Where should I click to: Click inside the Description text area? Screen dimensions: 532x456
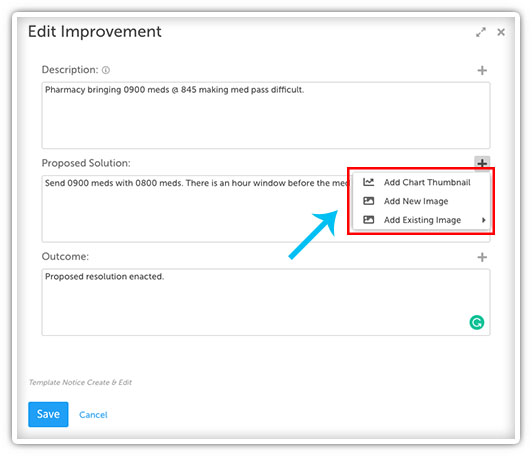click(266, 115)
